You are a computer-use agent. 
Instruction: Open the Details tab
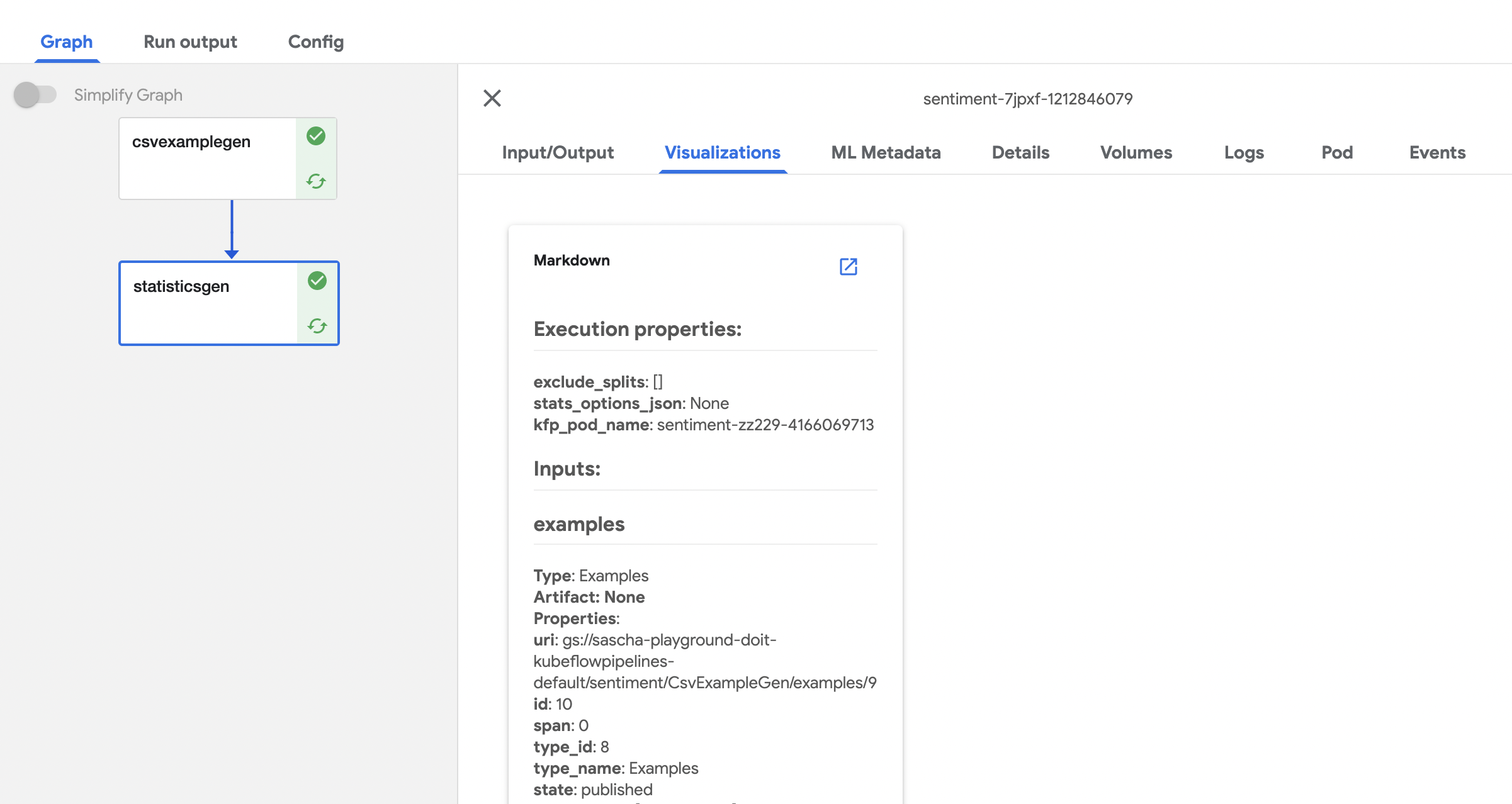[1020, 152]
